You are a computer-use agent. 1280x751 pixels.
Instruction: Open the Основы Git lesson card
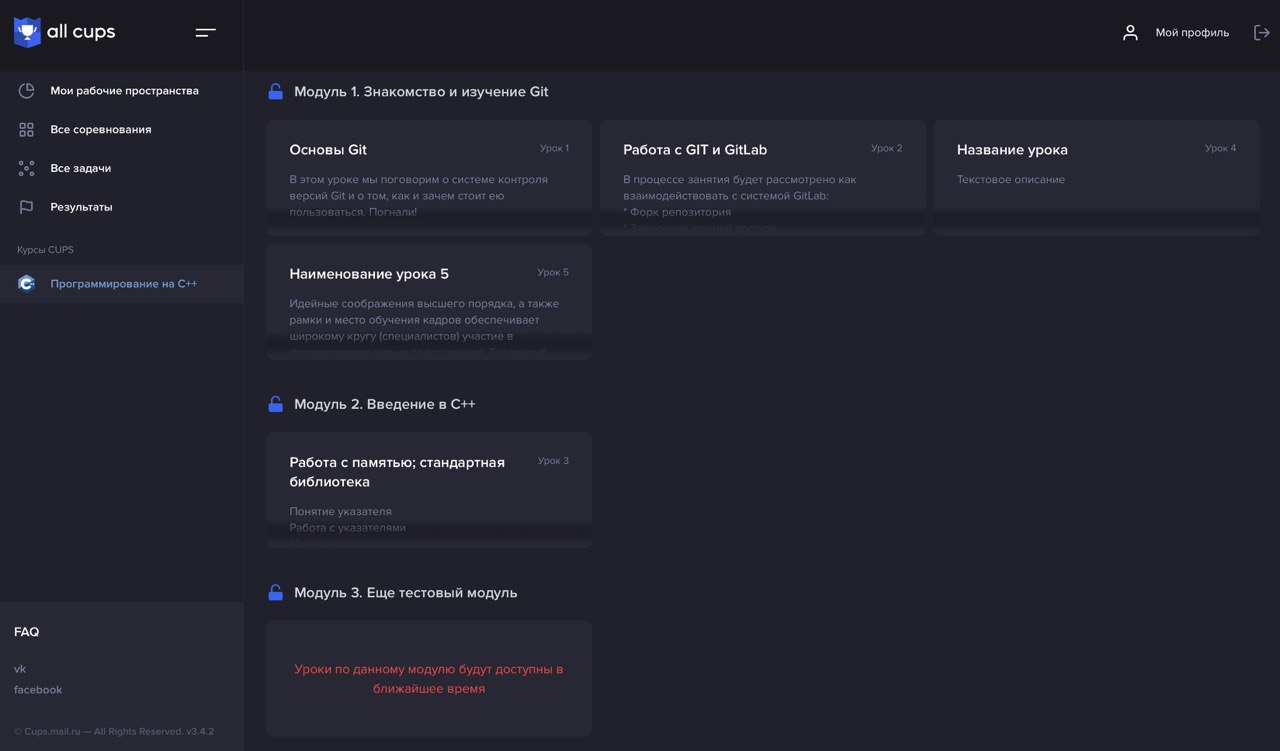pos(429,177)
